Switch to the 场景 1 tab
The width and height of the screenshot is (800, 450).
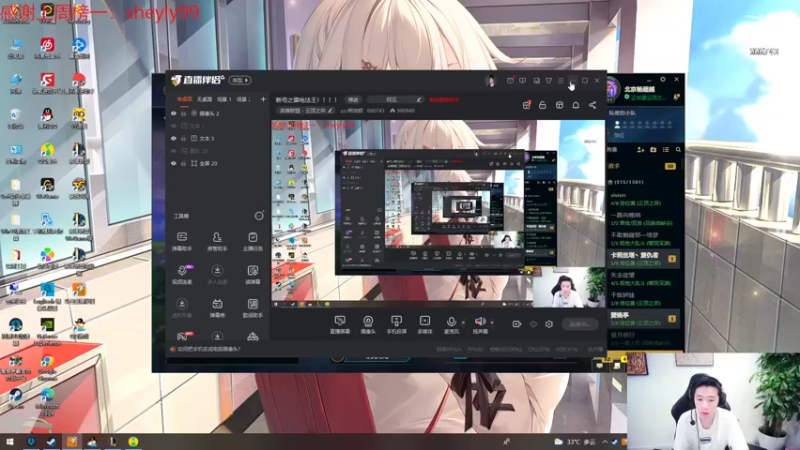pyautogui.click(x=224, y=99)
